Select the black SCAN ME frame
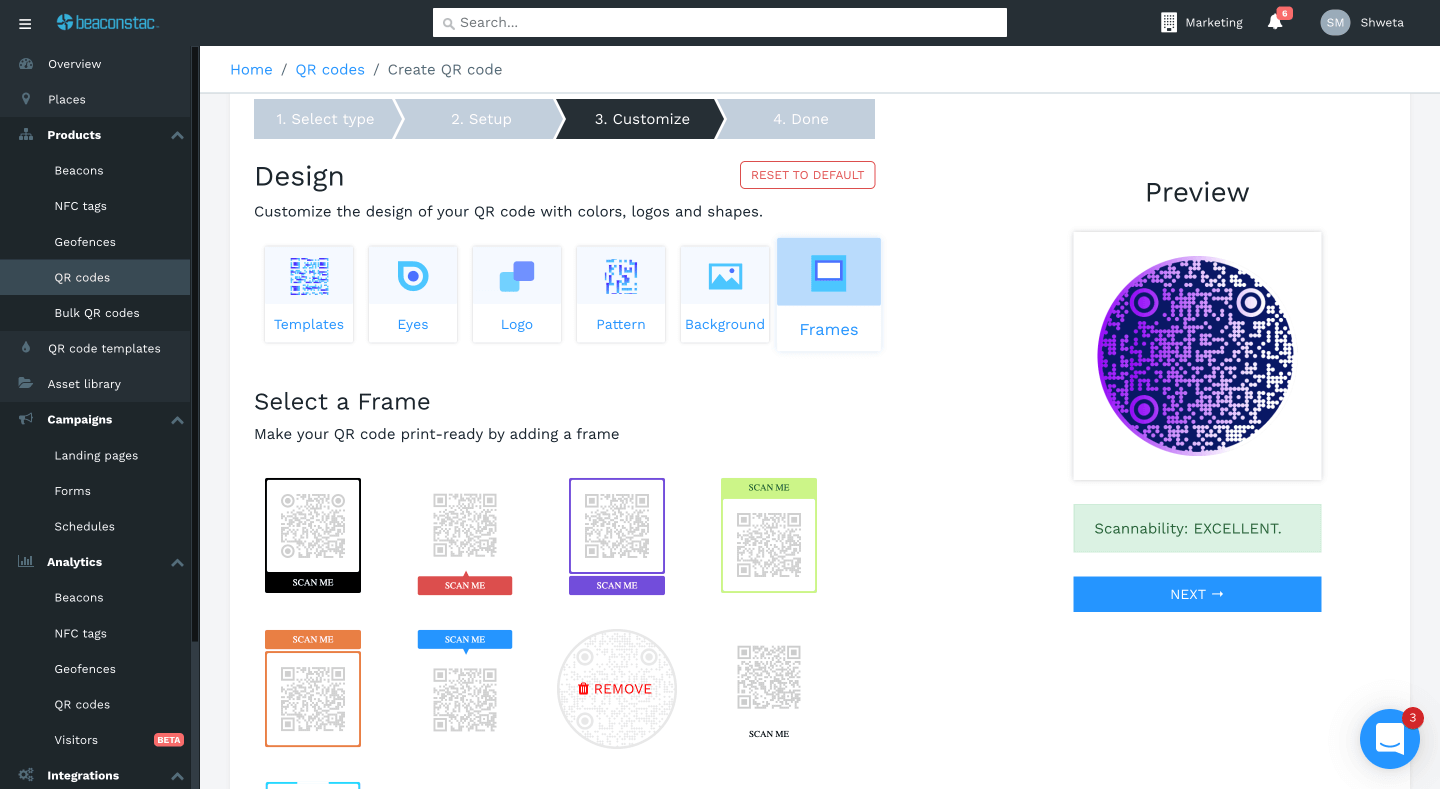Screen dimensions: 1440x789 click(x=313, y=535)
